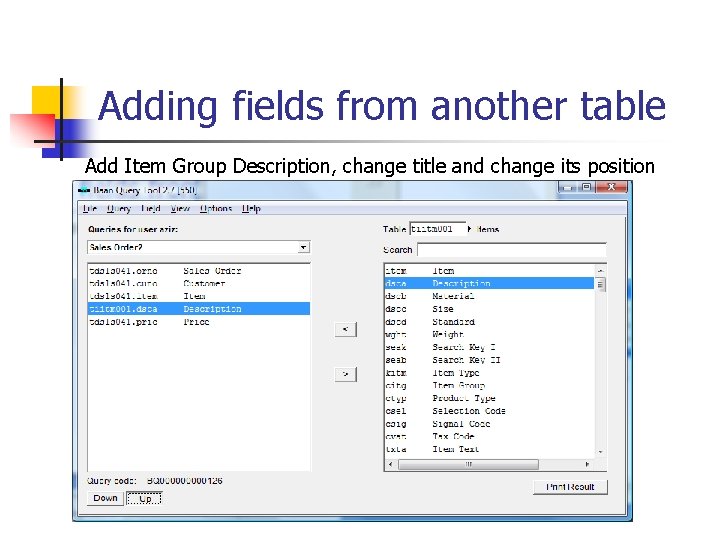Close the Baan Query Tool window
Screen dimensions: 720x540
pos(611,187)
